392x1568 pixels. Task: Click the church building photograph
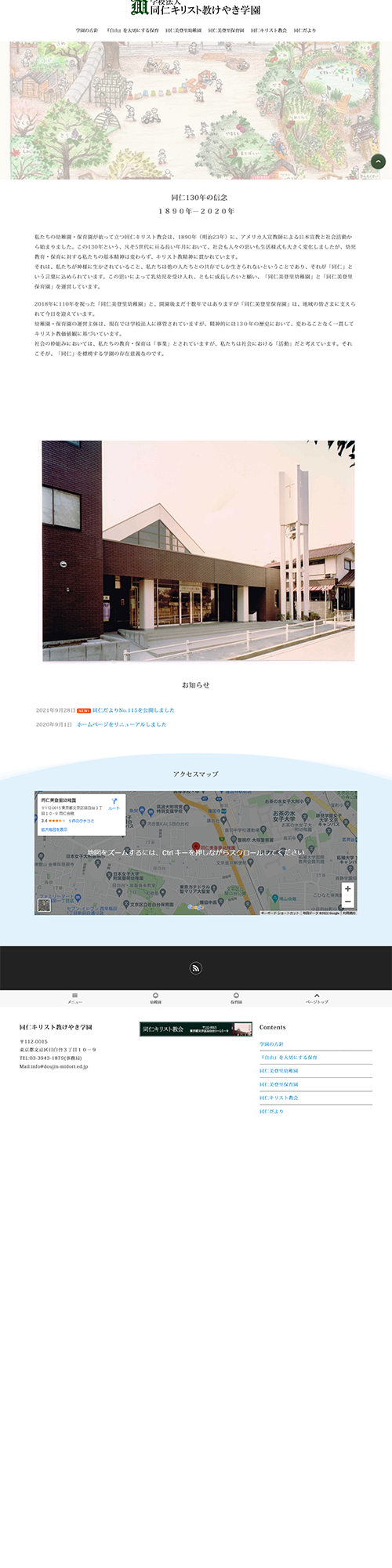[198, 550]
